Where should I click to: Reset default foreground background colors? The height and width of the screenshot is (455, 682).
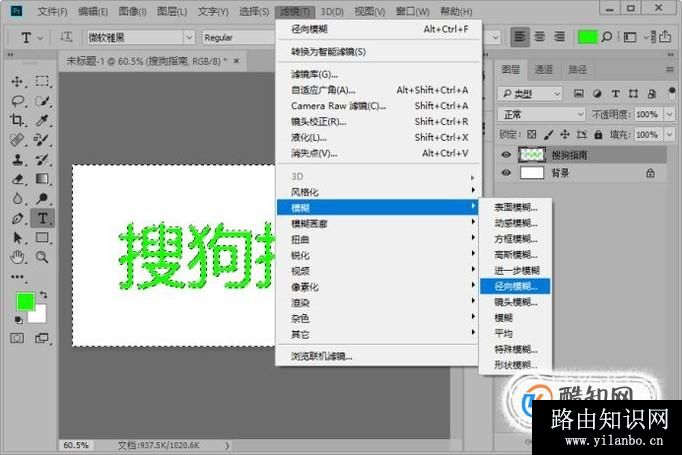pos(18,320)
